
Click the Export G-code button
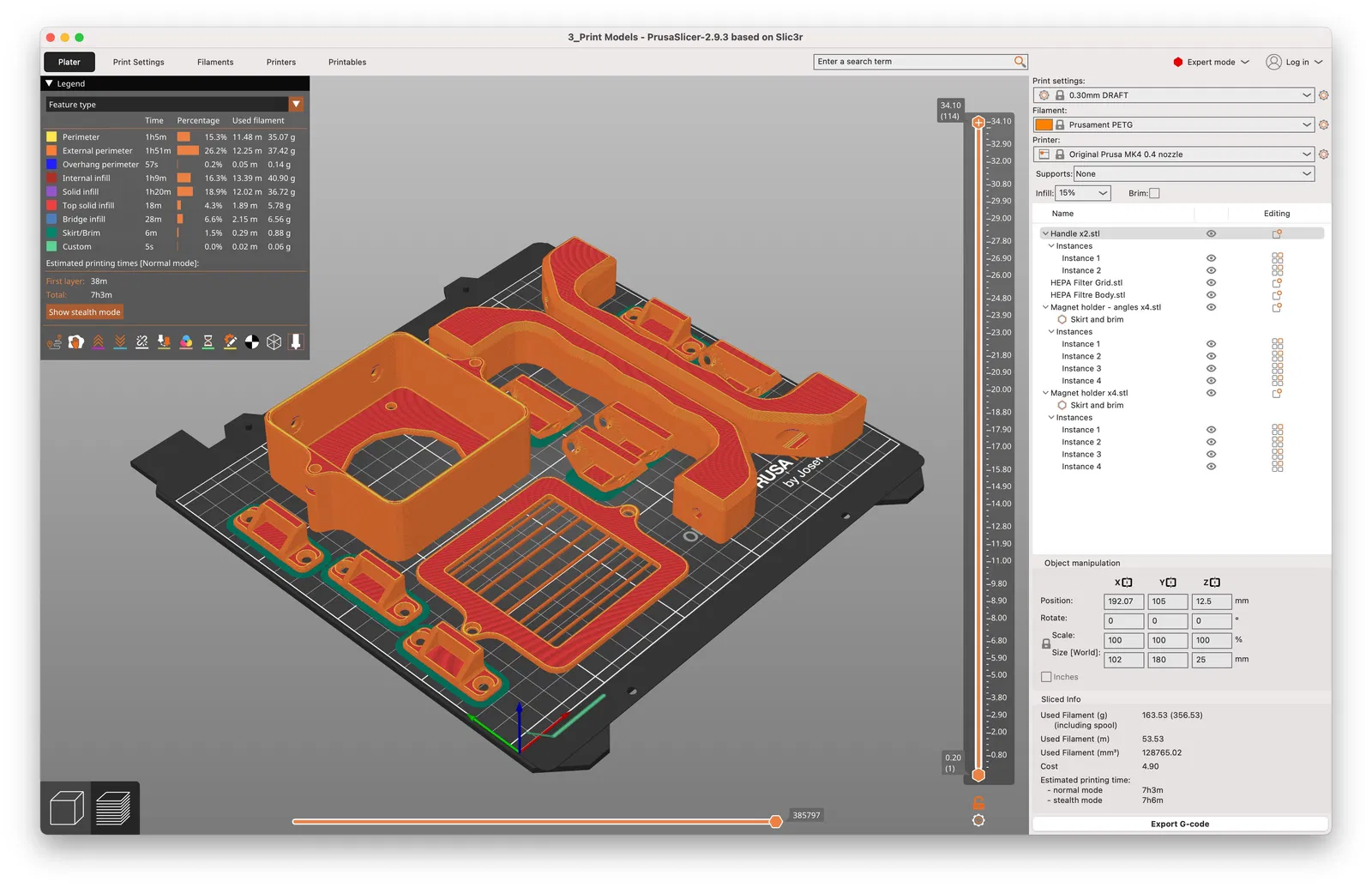coord(1179,824)
